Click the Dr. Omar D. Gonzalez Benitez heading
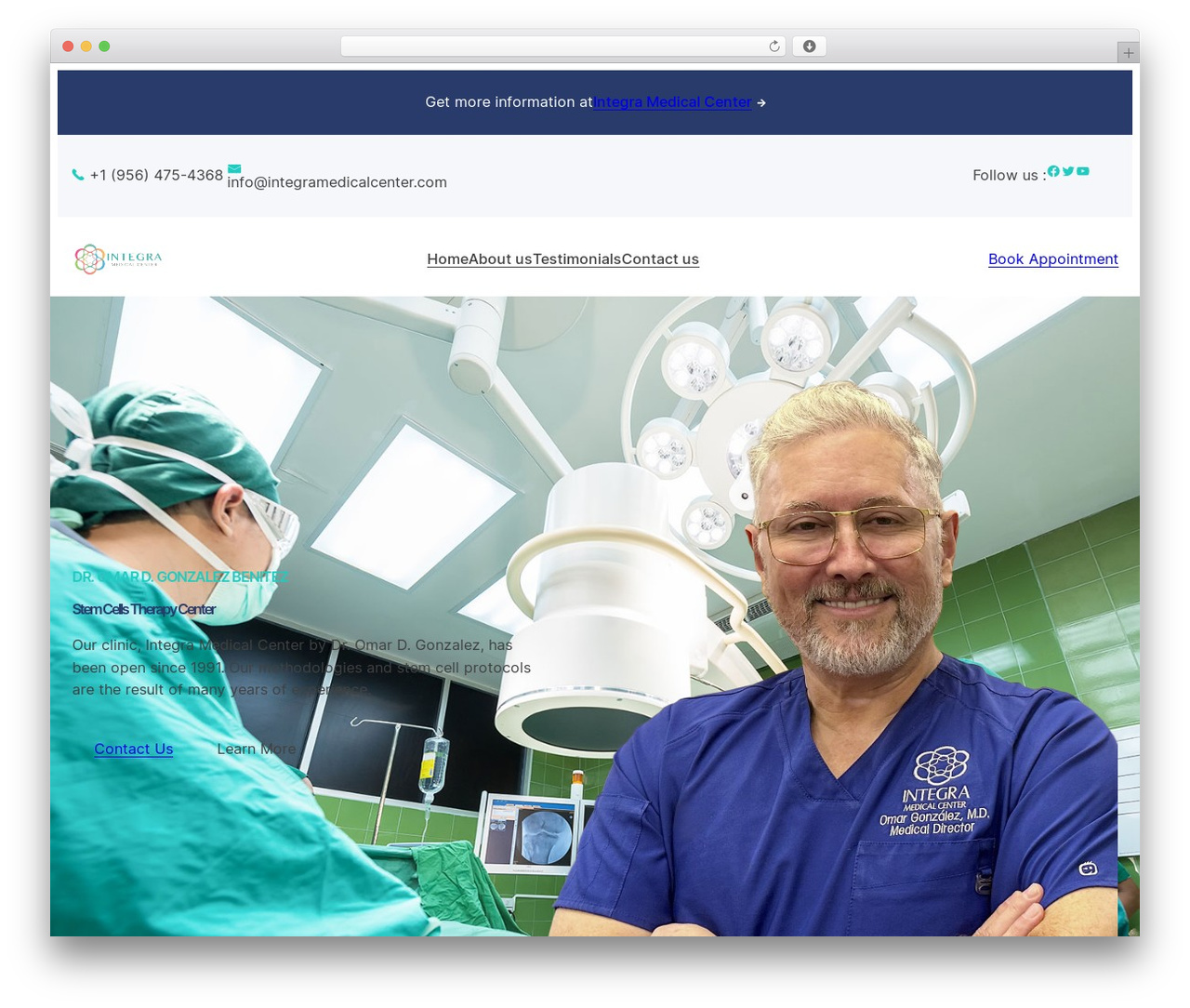This screenshot has width=1190, height=1008. (x=180, y=577)
